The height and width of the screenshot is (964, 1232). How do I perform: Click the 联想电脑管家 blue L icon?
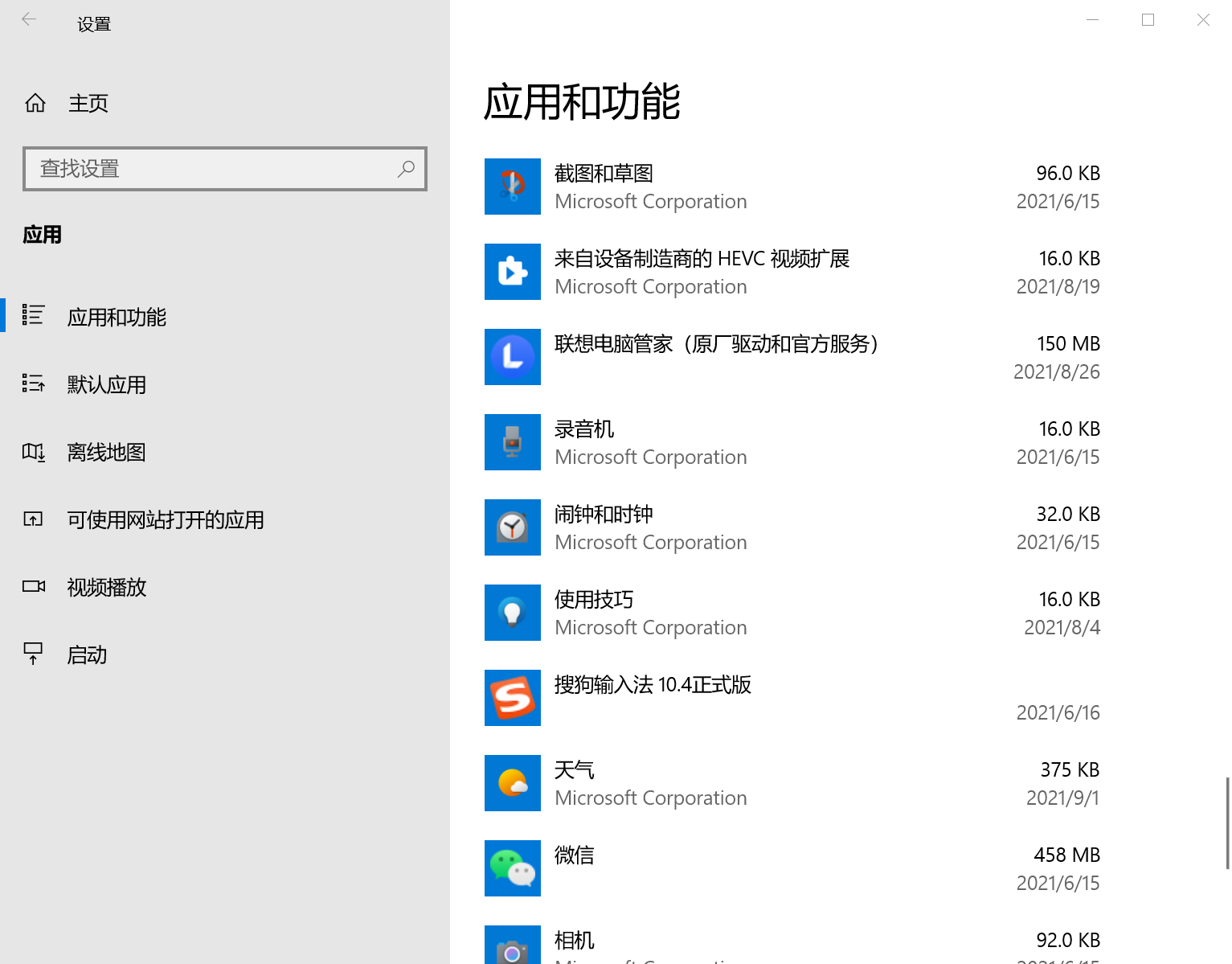coord(512,357)
